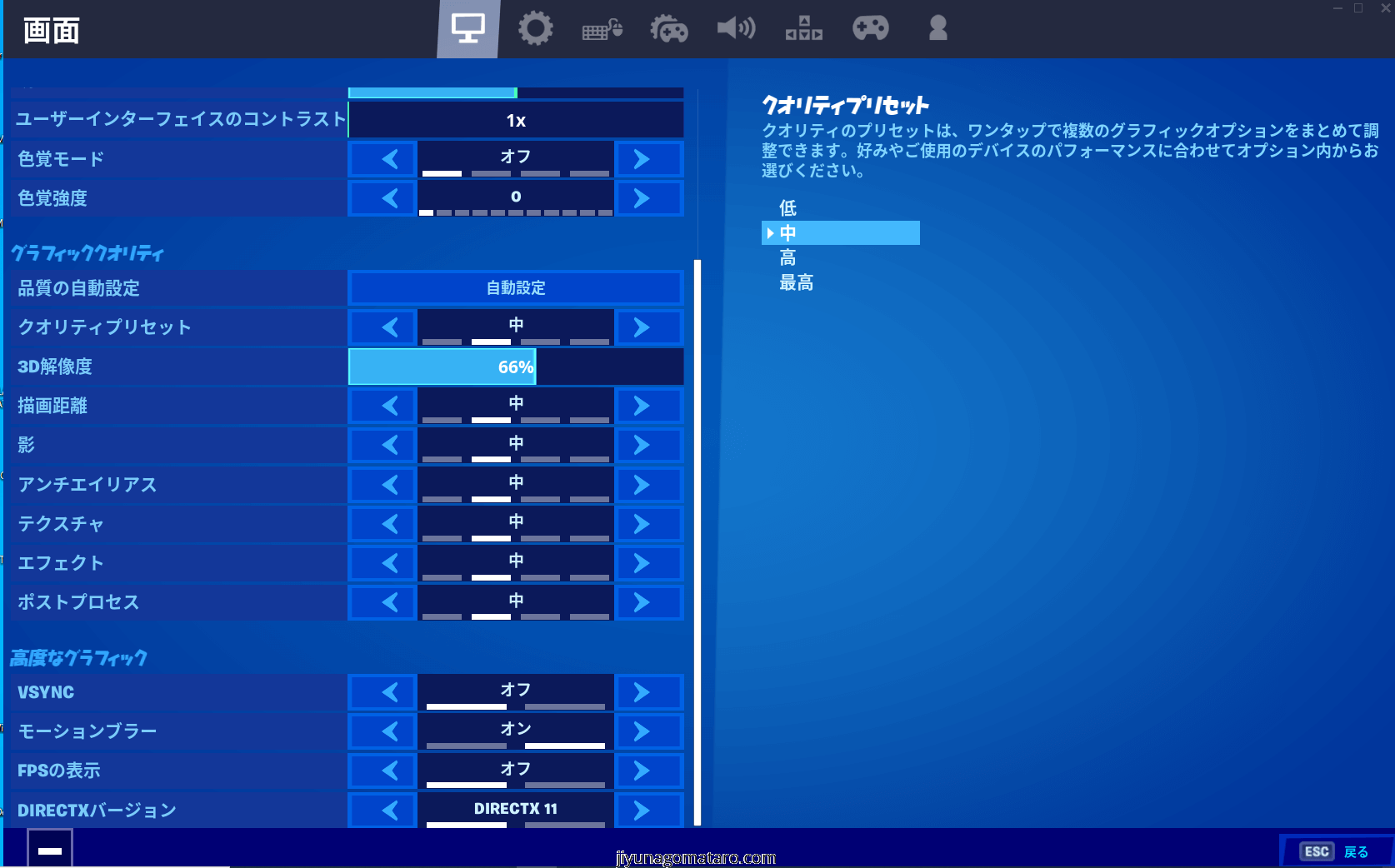Open the gamepad controller settings tab
1395x868 pixels.
(870, 29)
